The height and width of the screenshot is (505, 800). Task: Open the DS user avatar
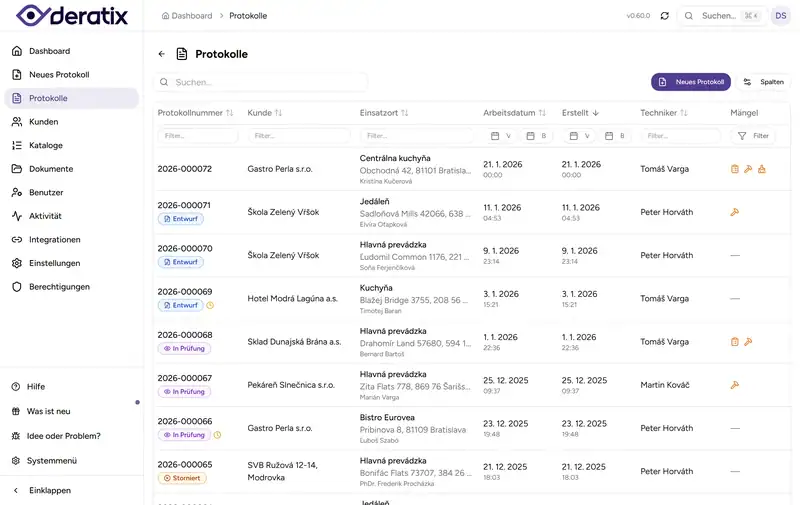[780, 16]
